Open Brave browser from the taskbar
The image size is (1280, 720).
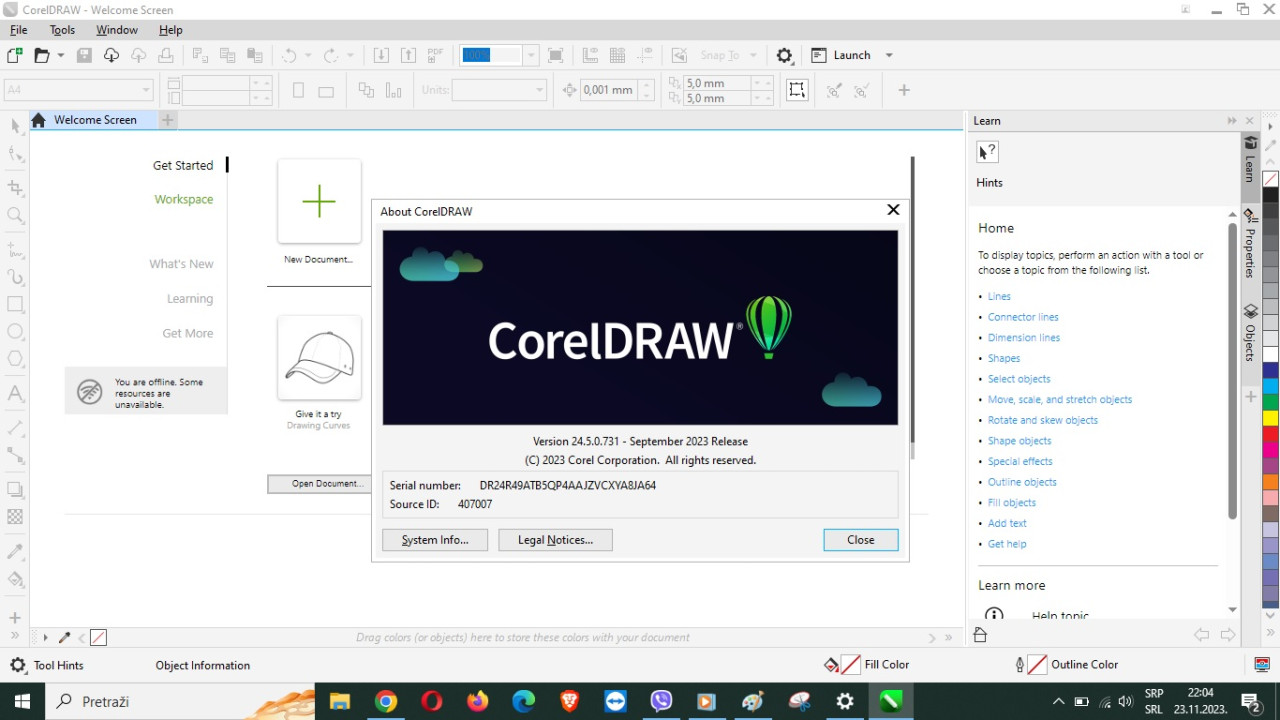click(x=569, y=701)
